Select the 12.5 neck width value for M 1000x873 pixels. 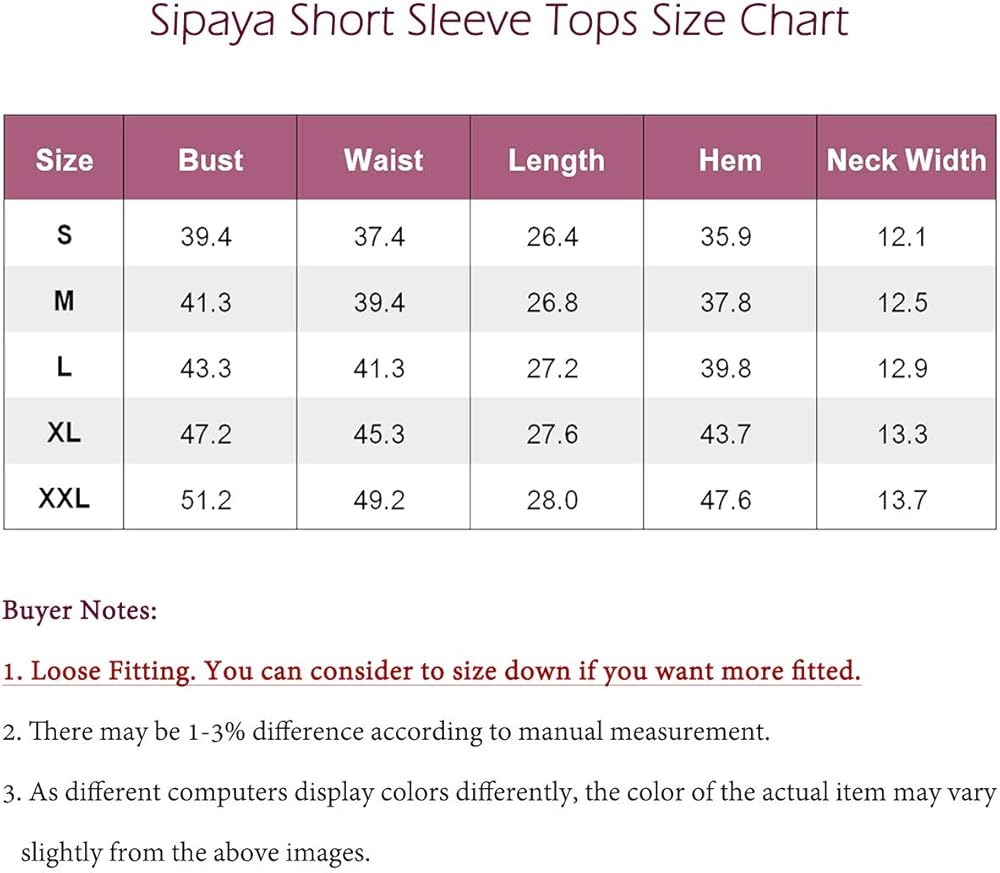pyautogui.click(x=902, y=302)
